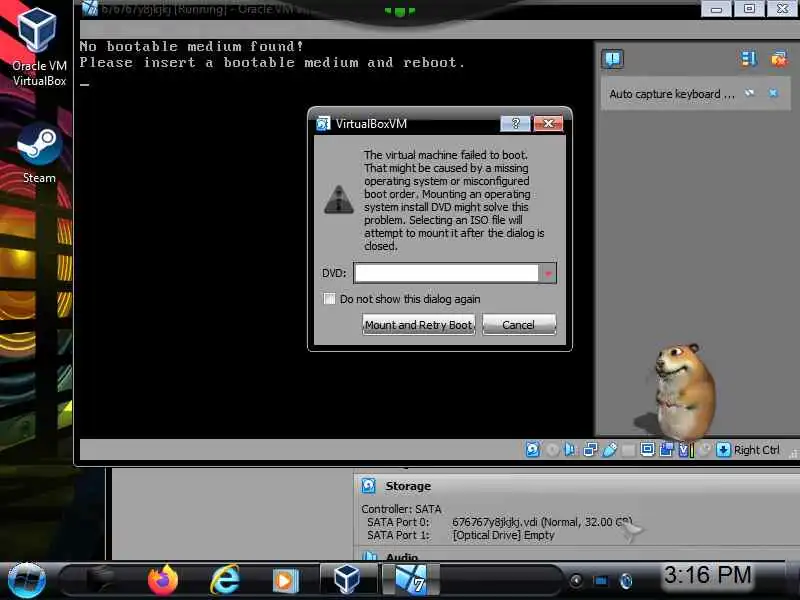The height and width of the screenshot is (600, 800).
Task: Open Oracle VM VirtualBox desktop shortcut
Action: point(38,46)
